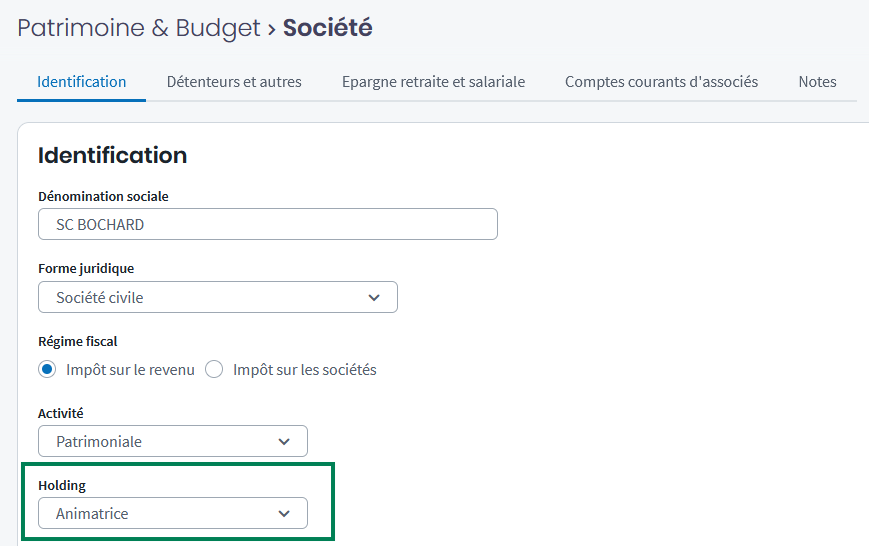Select the Impôt sur le revenu radio
This screenshot has width=869, height=546.
(47, 370)
